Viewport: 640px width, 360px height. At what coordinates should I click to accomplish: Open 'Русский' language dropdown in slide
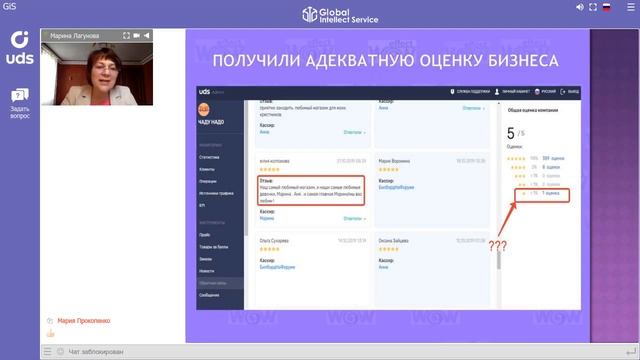pos(545,91)
